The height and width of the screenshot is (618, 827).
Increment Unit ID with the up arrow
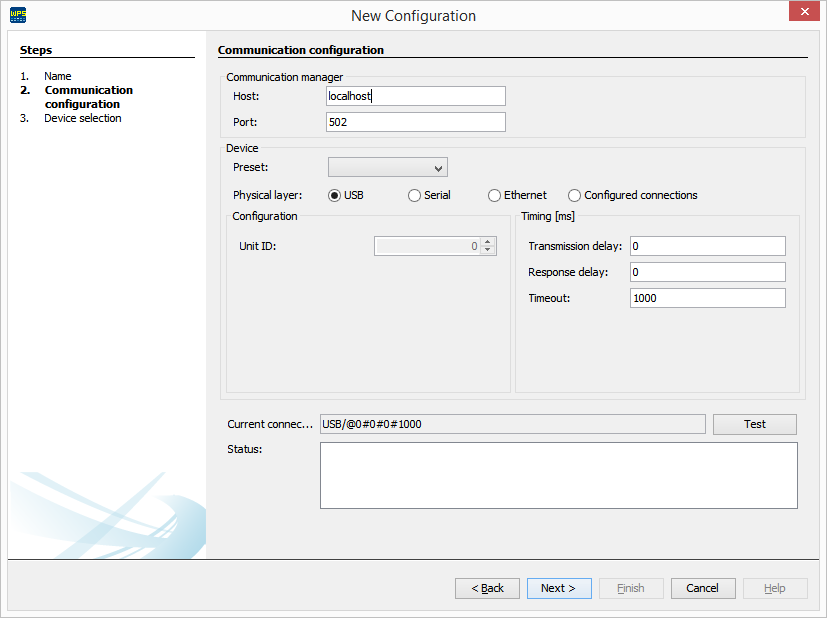click(489, 241)
